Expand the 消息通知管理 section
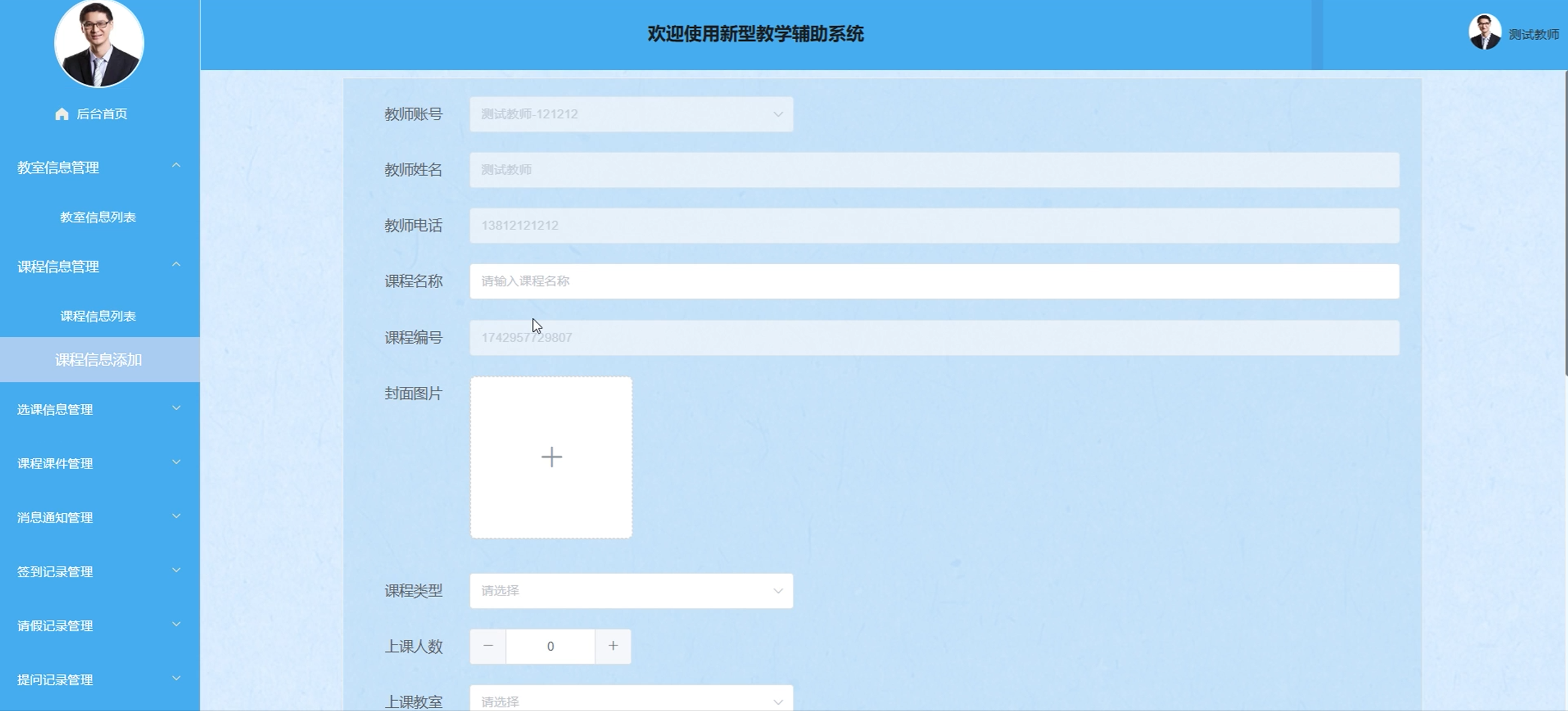This screenshot has width=1568, height=711. [98, 518]
